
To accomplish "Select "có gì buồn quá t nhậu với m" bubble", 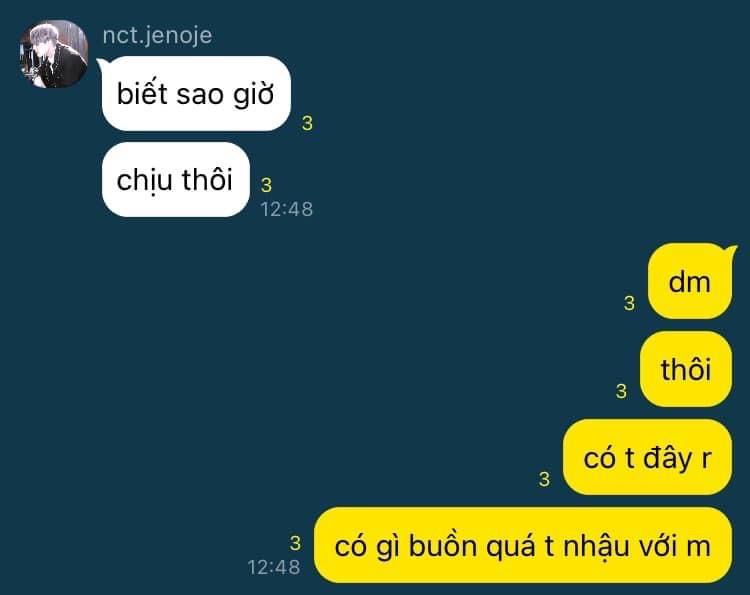I will click(x=523, y=545).
